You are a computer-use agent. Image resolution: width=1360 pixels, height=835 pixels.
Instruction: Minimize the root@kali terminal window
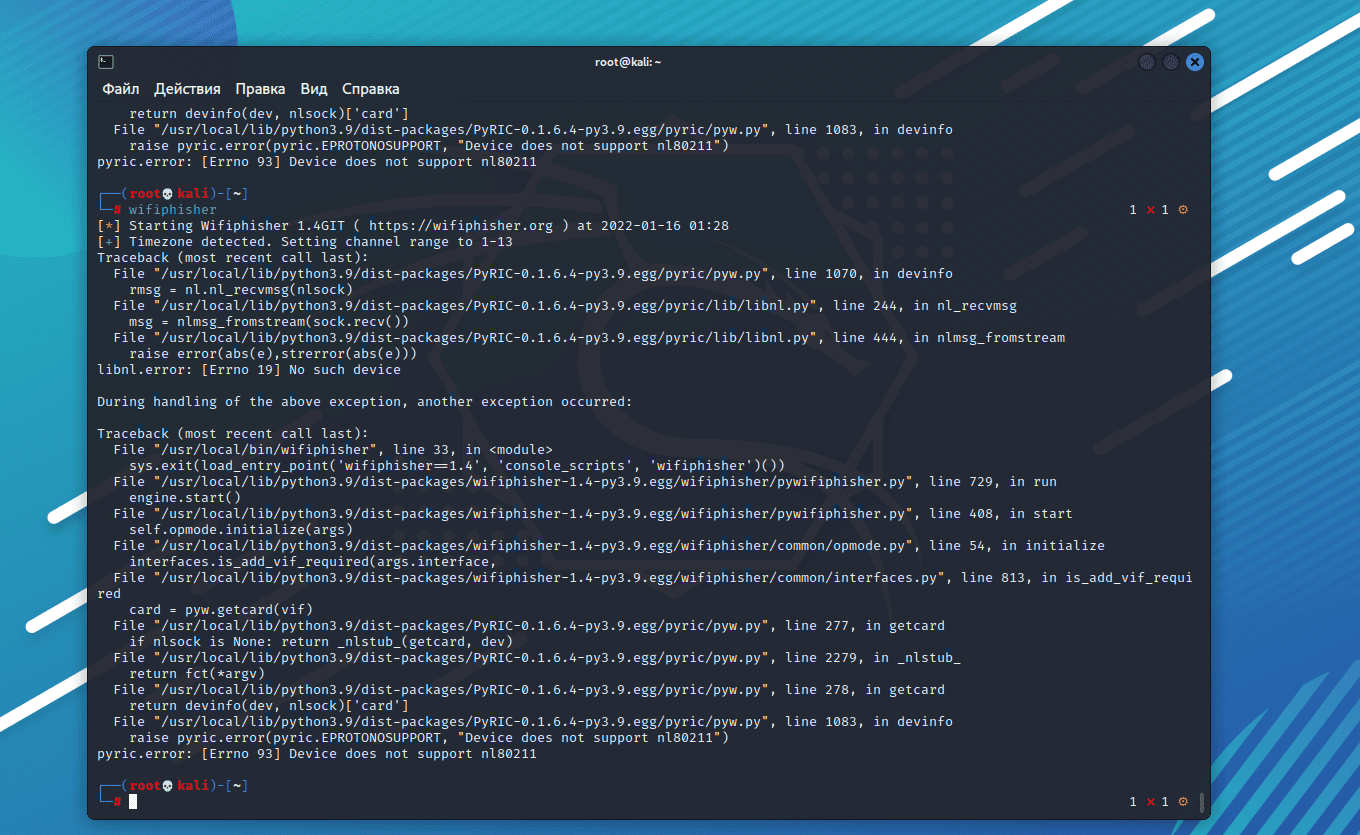1147,62
